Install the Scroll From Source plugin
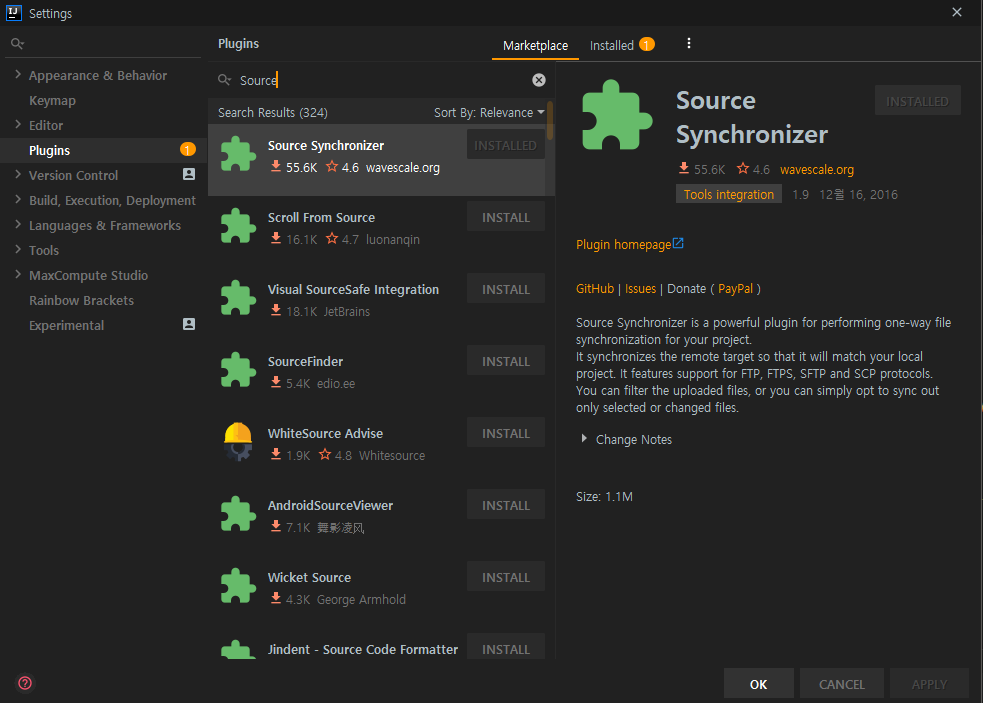This screenshot has width=983, height=703. pos(506,217)
